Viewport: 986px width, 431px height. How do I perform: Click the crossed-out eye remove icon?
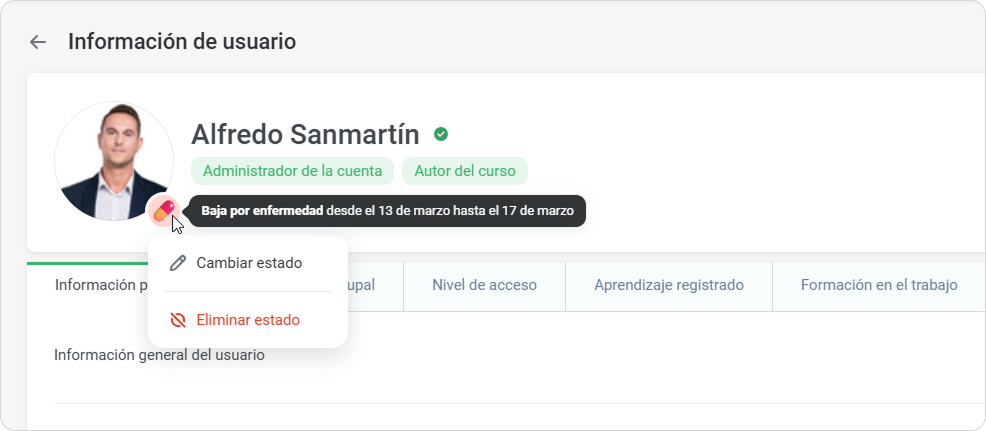pyautogui.click(x=178, y=320)
